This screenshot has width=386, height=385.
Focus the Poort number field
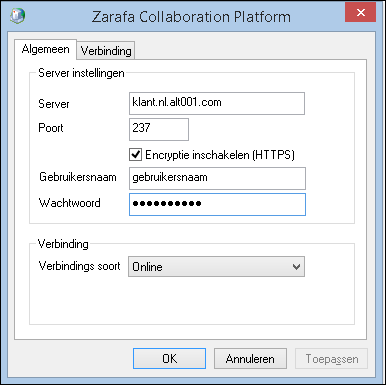click(159, 129)
